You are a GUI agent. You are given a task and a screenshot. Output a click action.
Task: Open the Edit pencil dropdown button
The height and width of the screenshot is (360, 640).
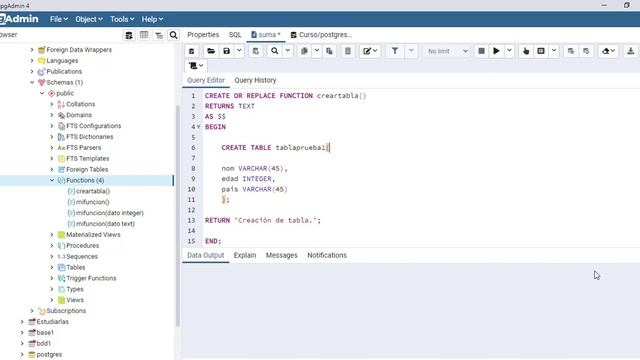[370, 51]
